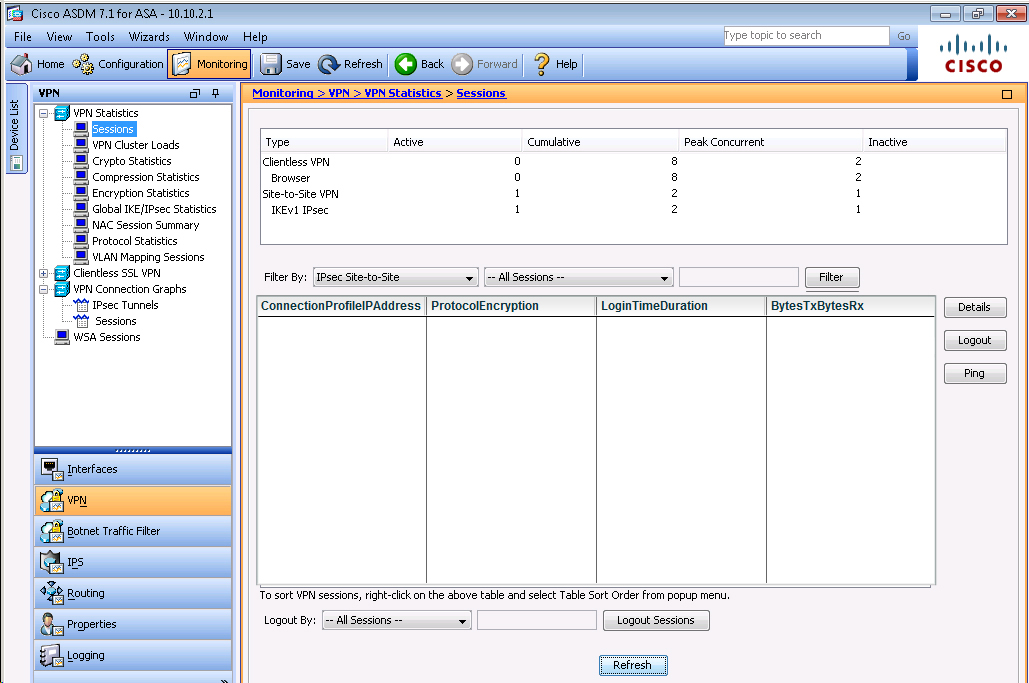This screenshot has height=683, width=1029.
Task: Click the Details button
Action: click(x=974, y=308)
